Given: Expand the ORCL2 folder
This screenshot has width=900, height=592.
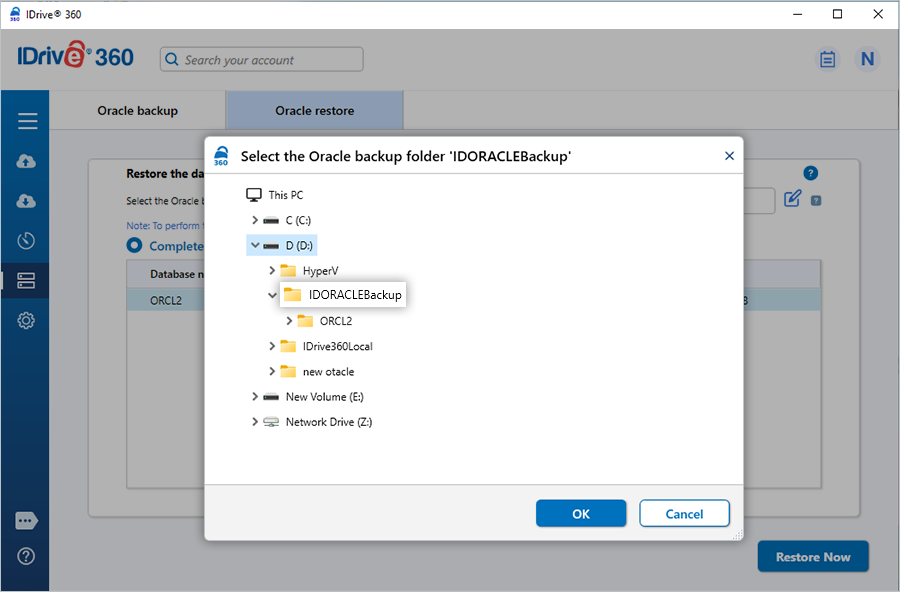Looking at the screenshot, I should click(290, 321).
